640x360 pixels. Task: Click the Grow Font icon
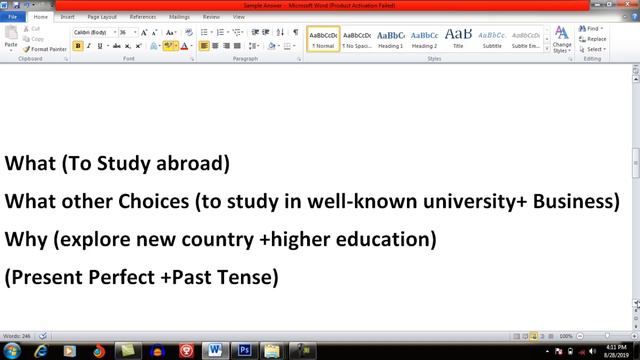coord(144,32)
